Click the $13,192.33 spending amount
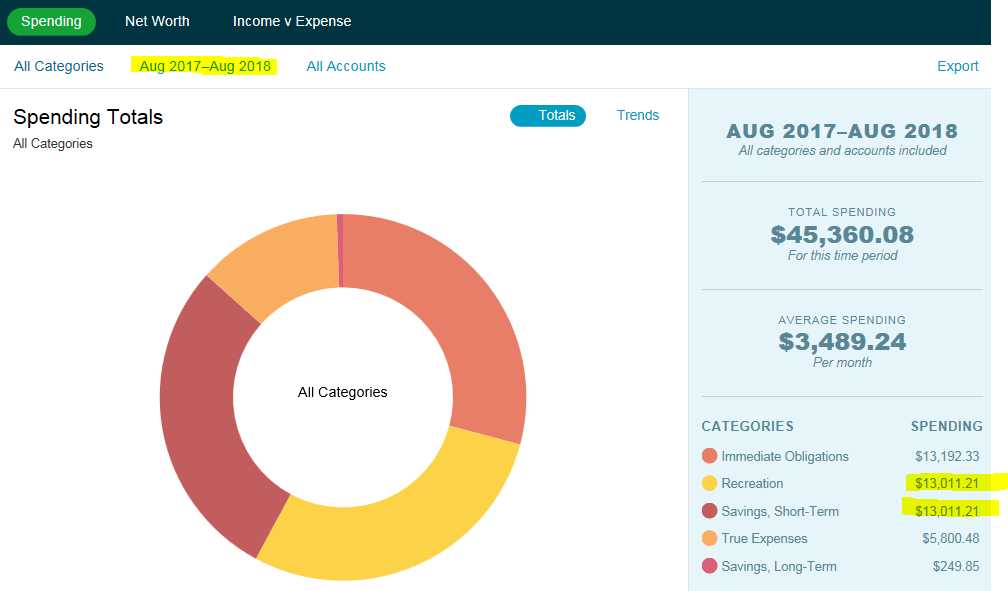This screenshot has height=591, width=1008. point(947,456)
